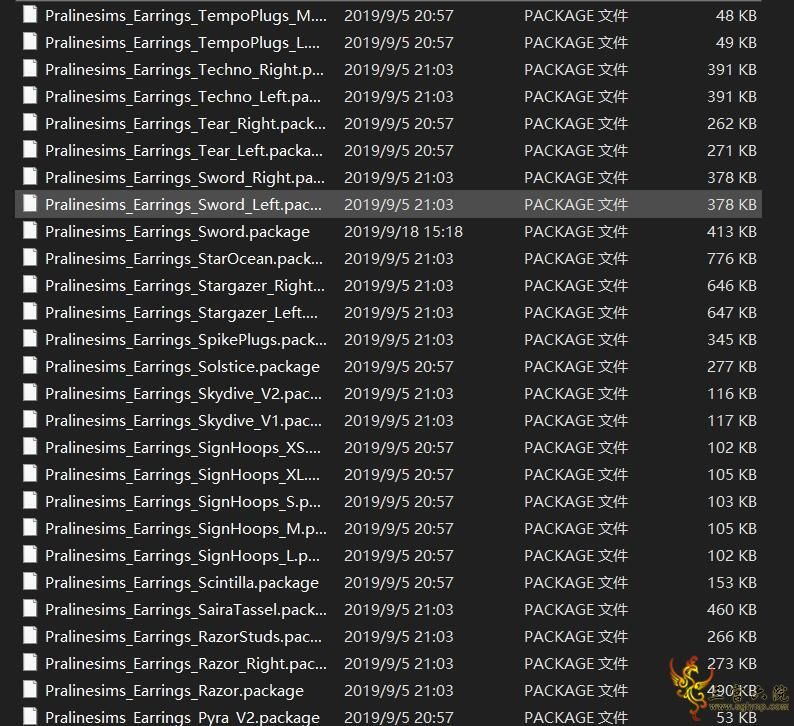
Task: Click the file icon of Pralinesims_Earrings_Stargazer_Right
Action: (30, 285)
